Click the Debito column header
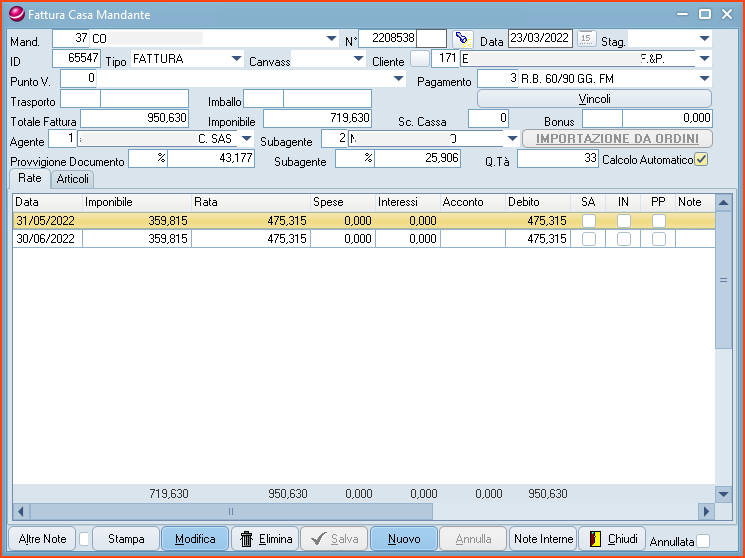This screenshot has width=745, height=558. [x=538, y=202]
